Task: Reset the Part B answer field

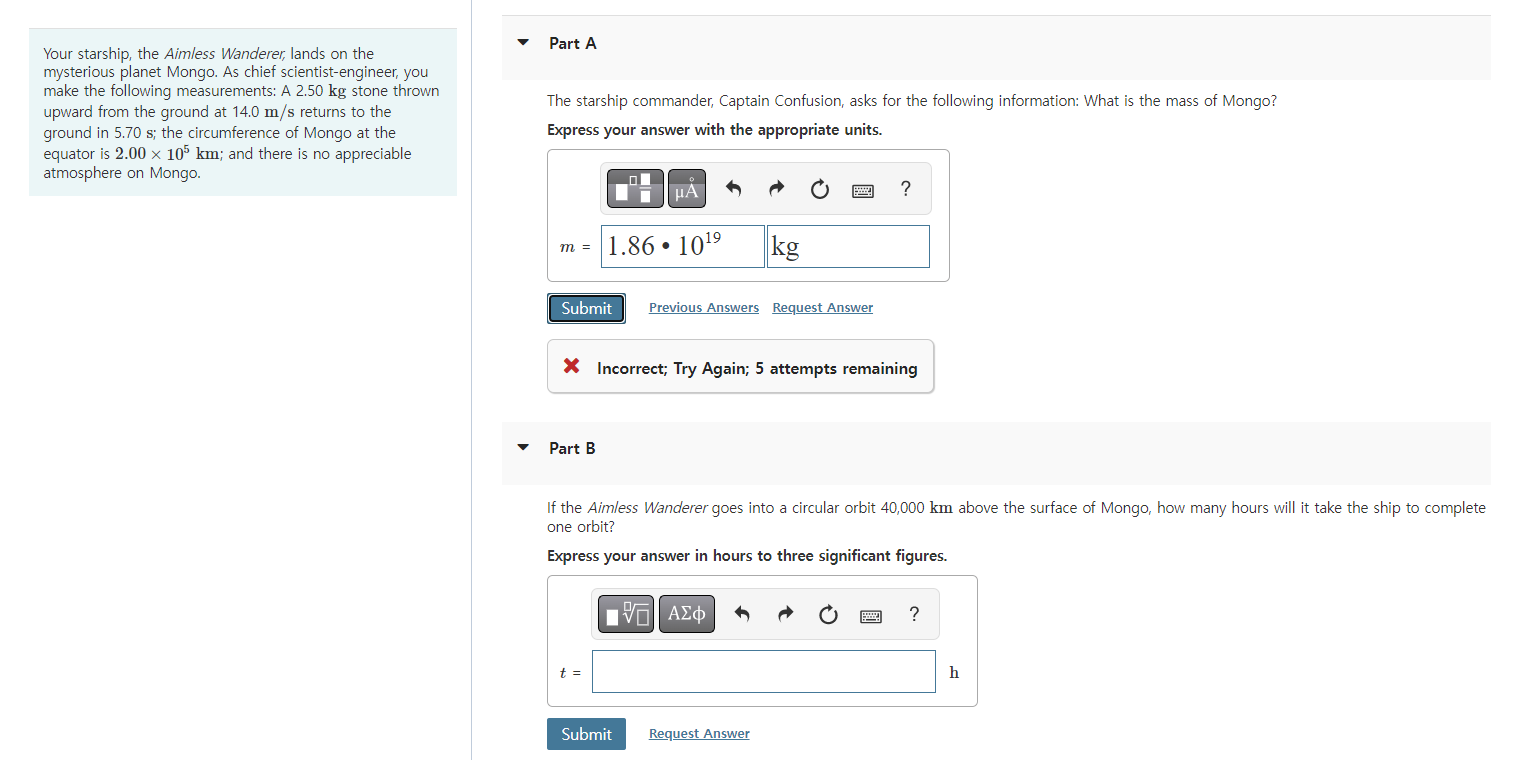Action: (828, 614)
